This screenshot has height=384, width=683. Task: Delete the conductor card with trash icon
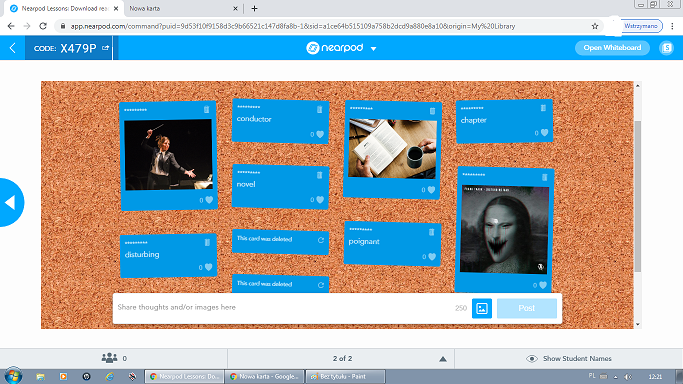tap(319, 110)
